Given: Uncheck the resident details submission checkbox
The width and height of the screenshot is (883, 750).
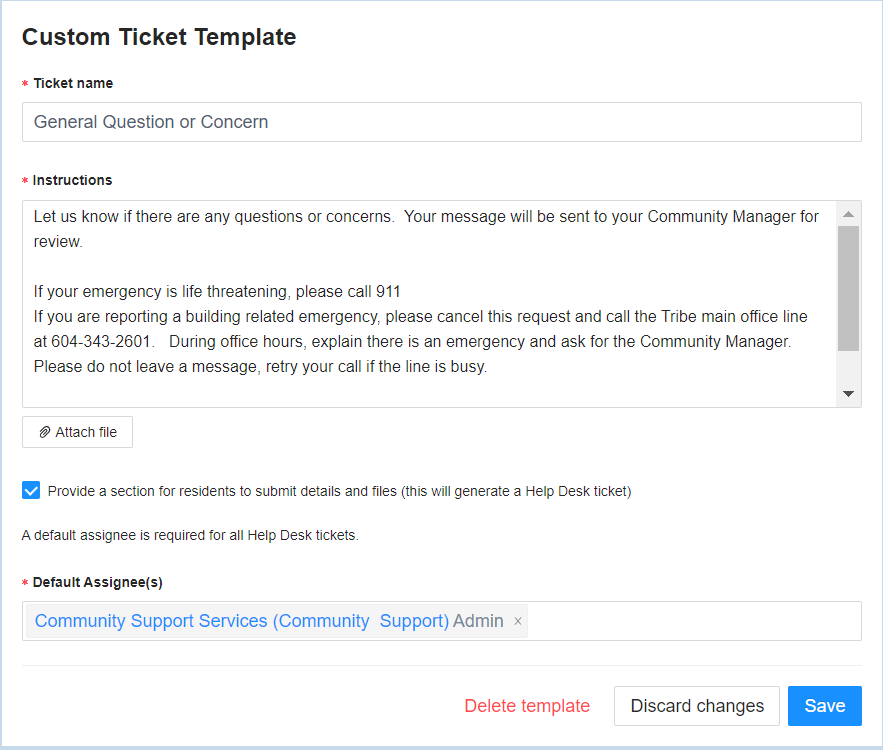Looking at the screenshot, I should (x=31, y=490).
